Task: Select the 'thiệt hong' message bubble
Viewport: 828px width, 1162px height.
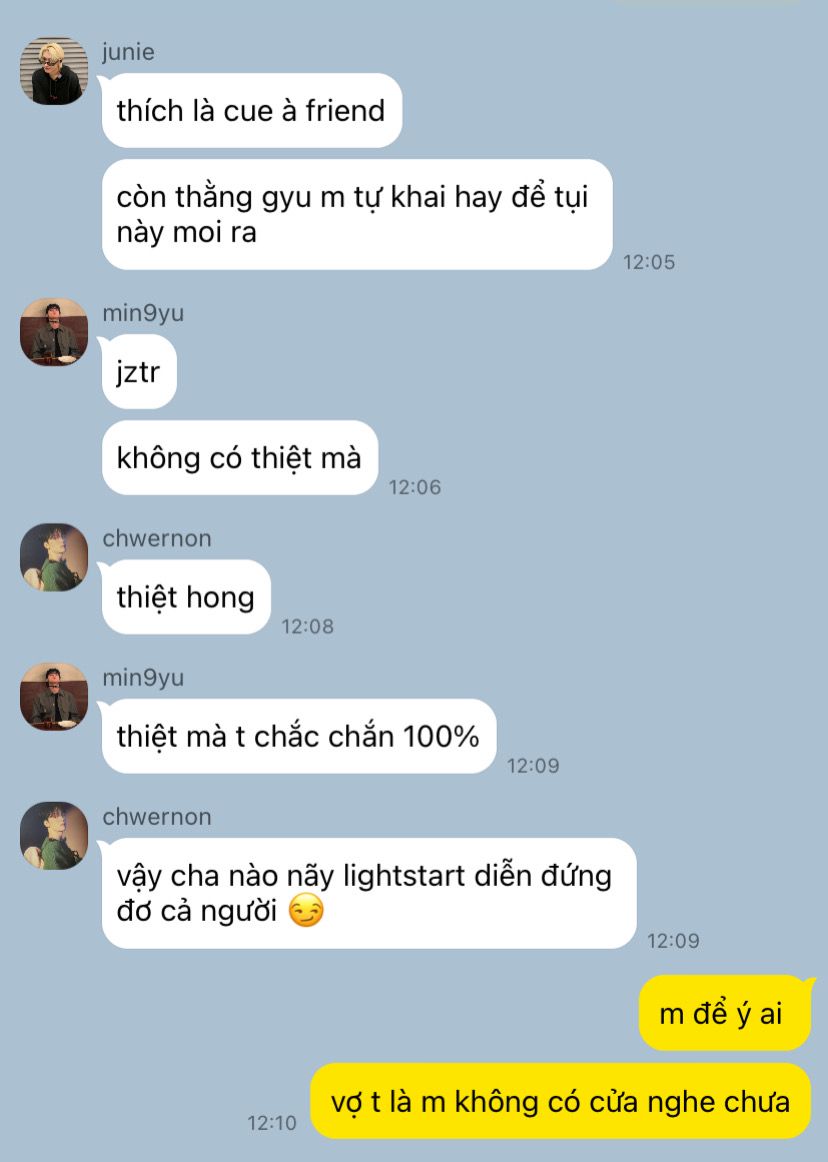Action: 186,597
